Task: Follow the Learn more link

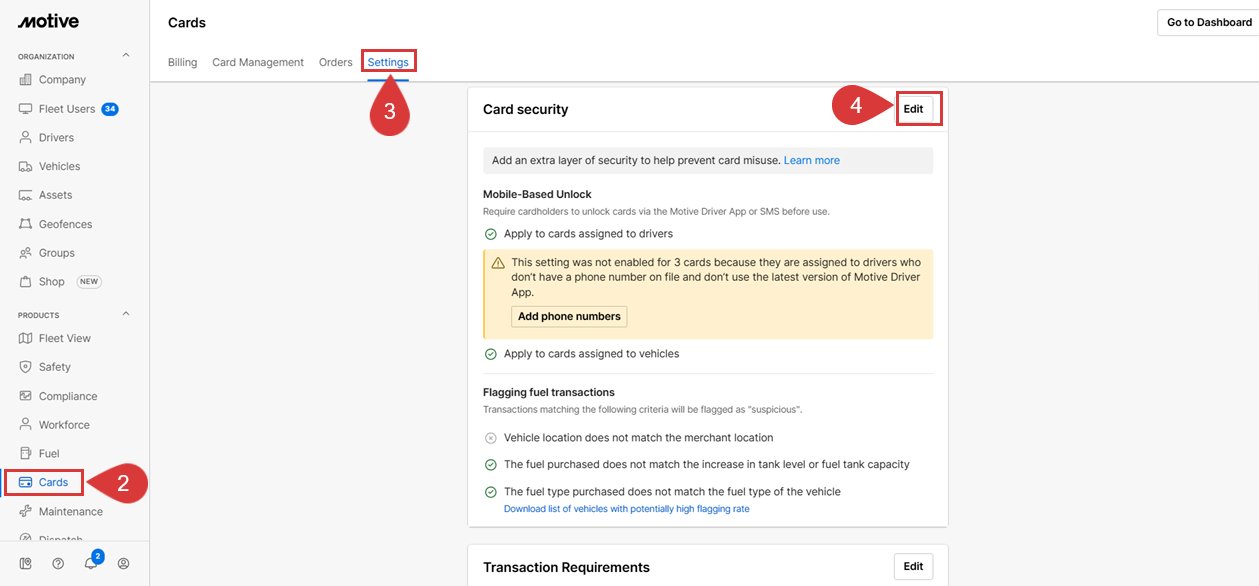Action: [811, 160]
